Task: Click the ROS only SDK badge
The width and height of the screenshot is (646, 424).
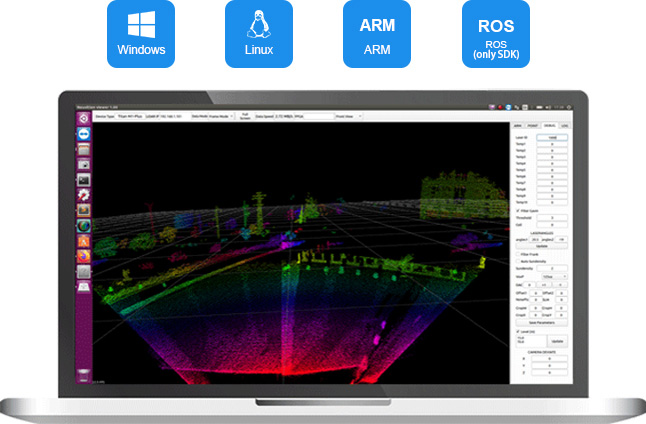Action: tap(496, 34)
